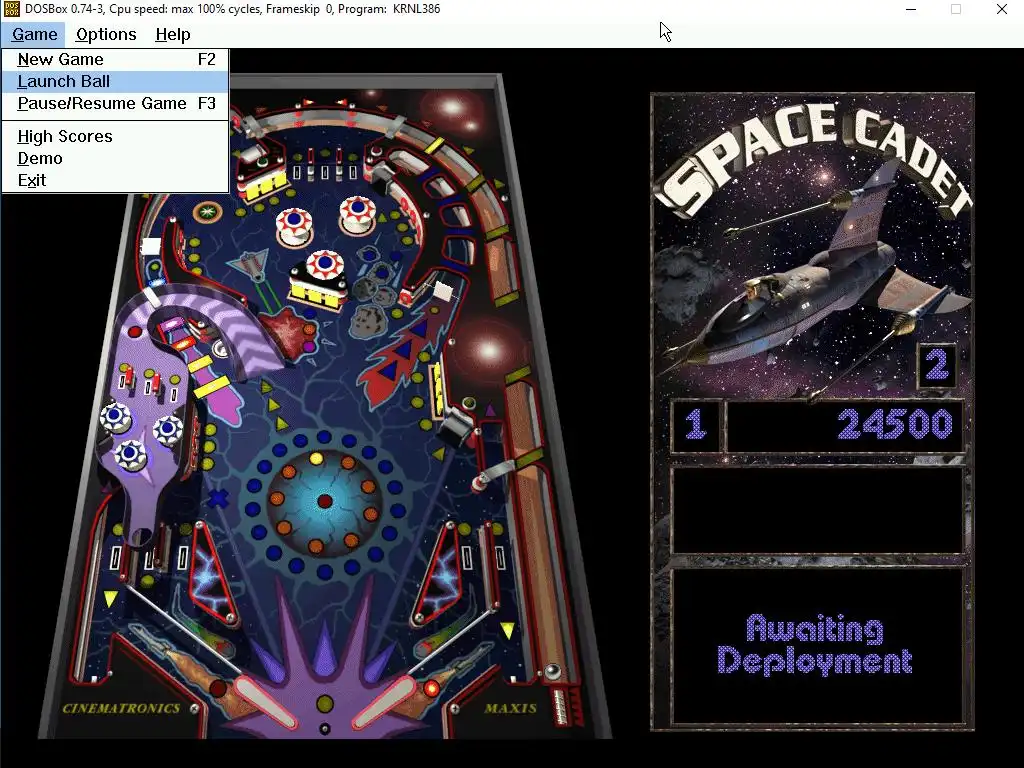Click the green starburst target icon
1024x768 pixels.
click(208, 212)
